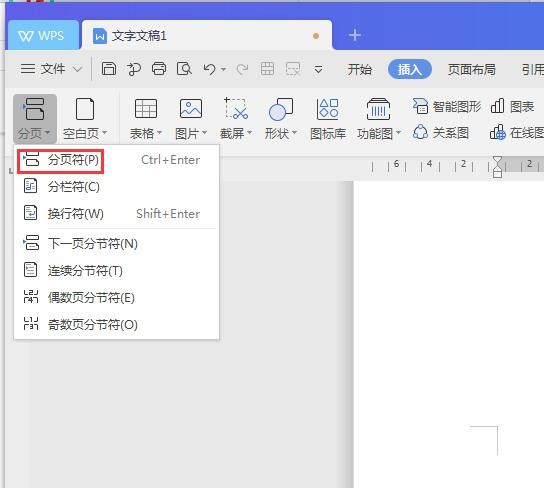Expand the 文件 menu chevron
The image size is (544, 488).
click(78, 69)
